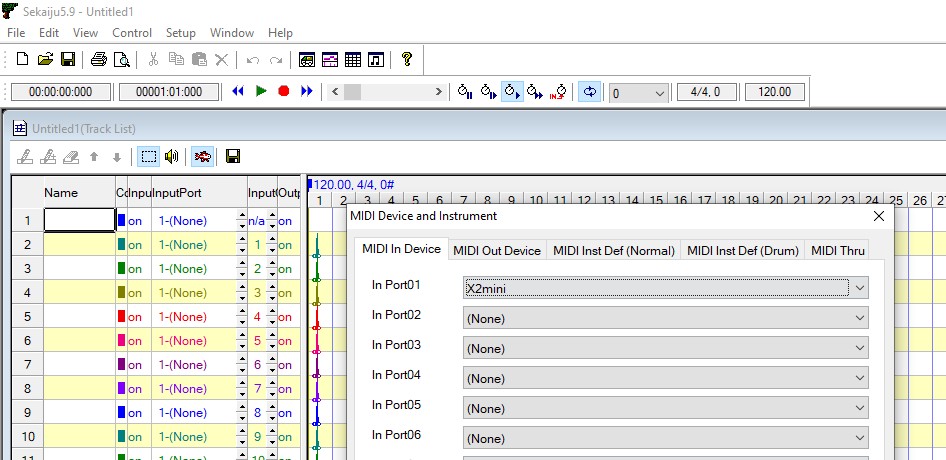The width and height of the screenshot is (946, 460).
Task: Save using the main toolbar disk icon
Action: point(68,59)
